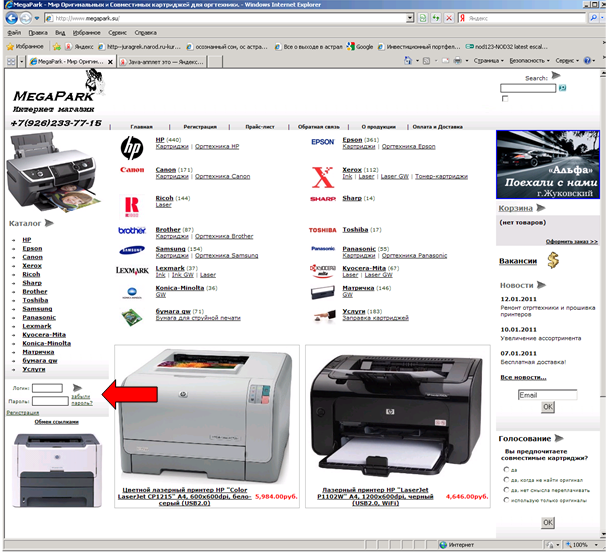Open the Quick Tabs grid icon
The height and width of the screenshot is (553, 609).
[11, 61]
